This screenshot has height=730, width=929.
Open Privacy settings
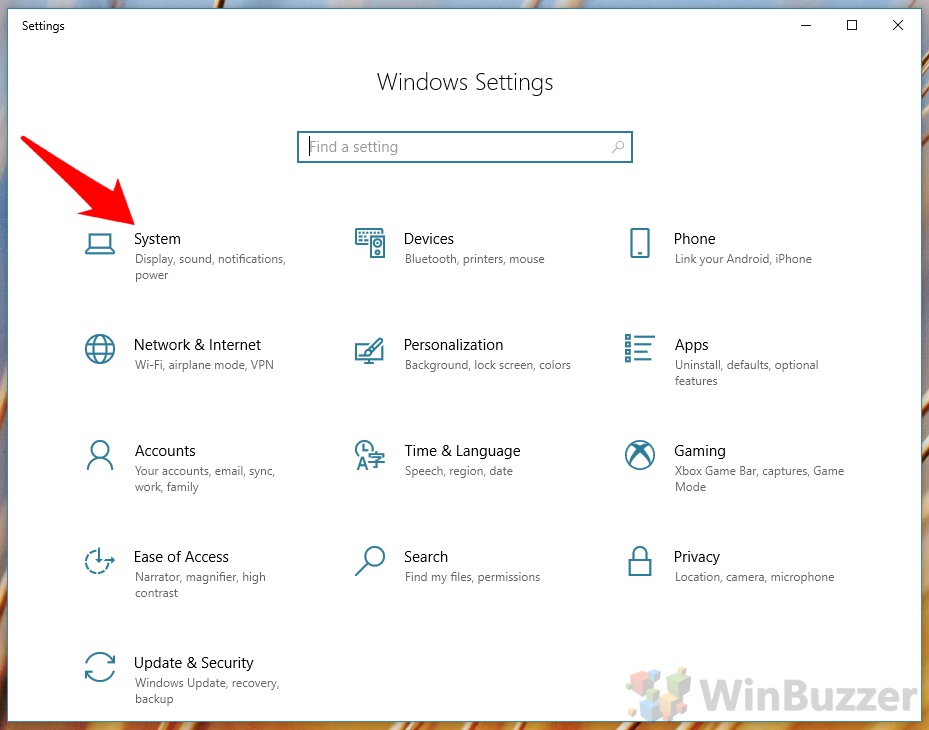(x=697, y=557)
